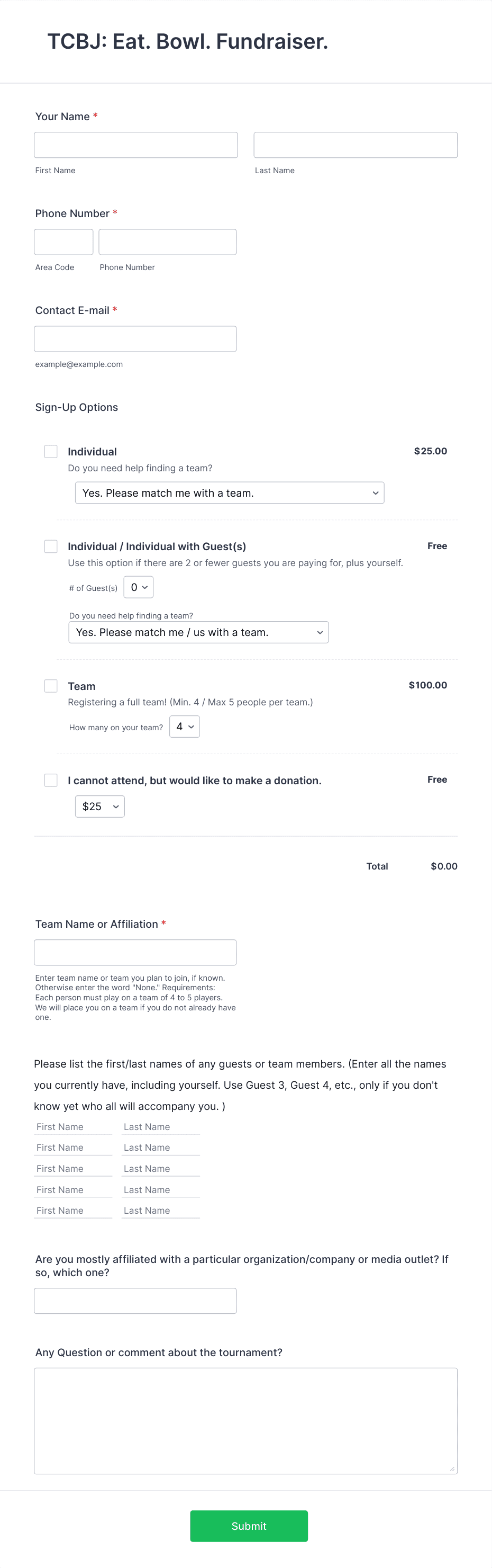Click the First Name field under Your Name

tap(135, 144)
